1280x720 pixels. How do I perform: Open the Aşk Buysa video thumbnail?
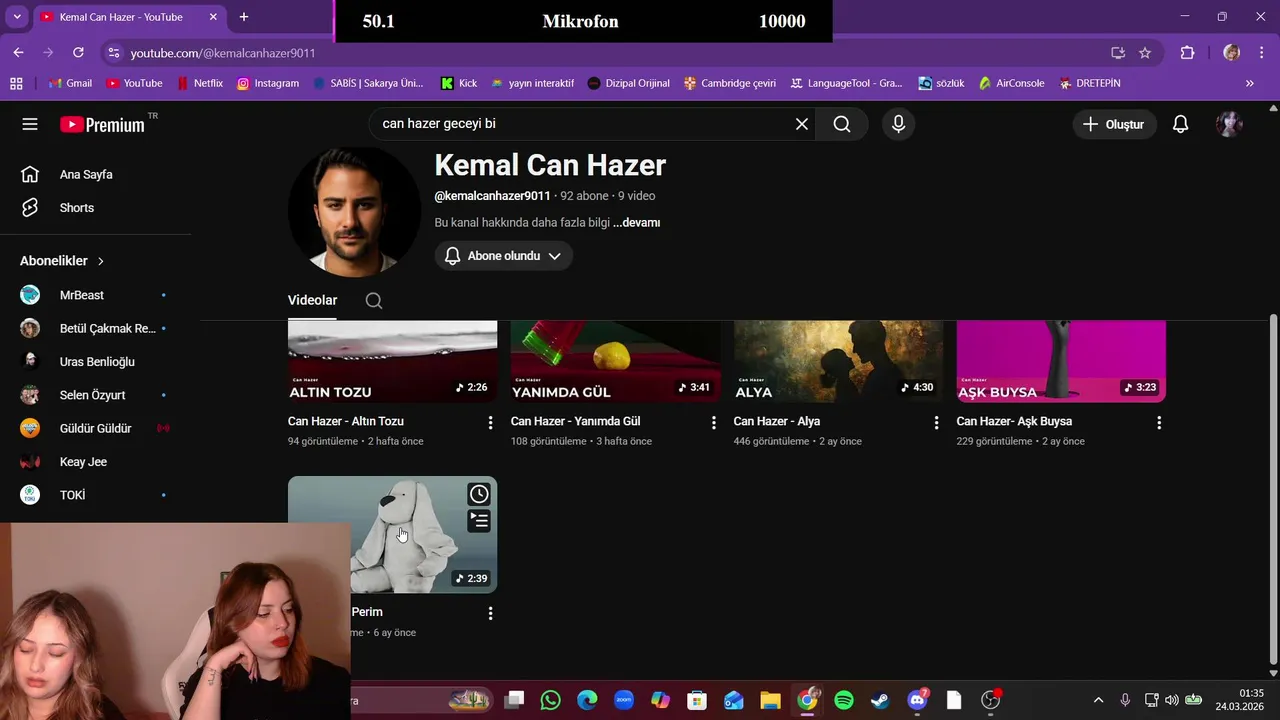[1061, 361]
